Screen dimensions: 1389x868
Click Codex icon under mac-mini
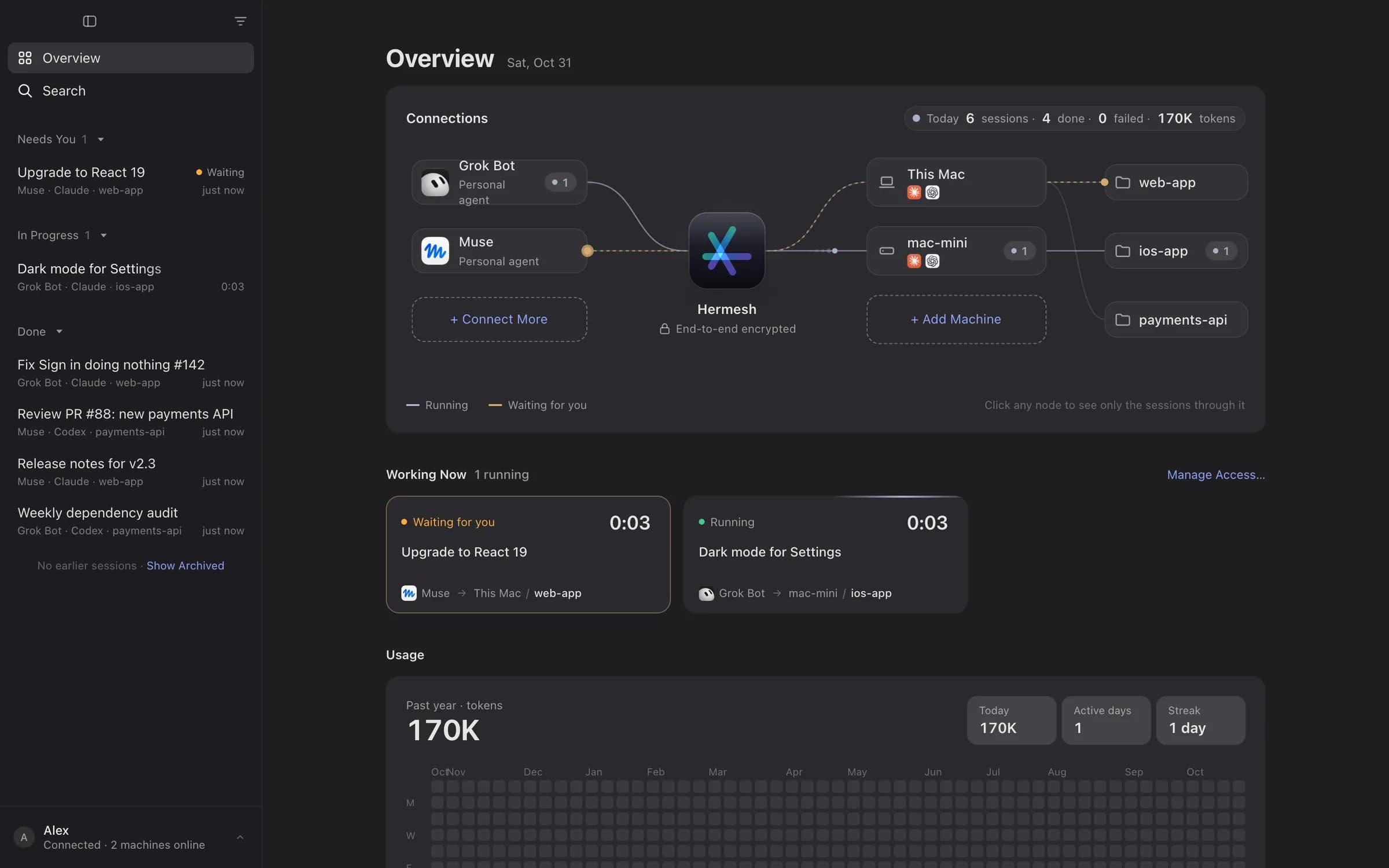point(932,261)
